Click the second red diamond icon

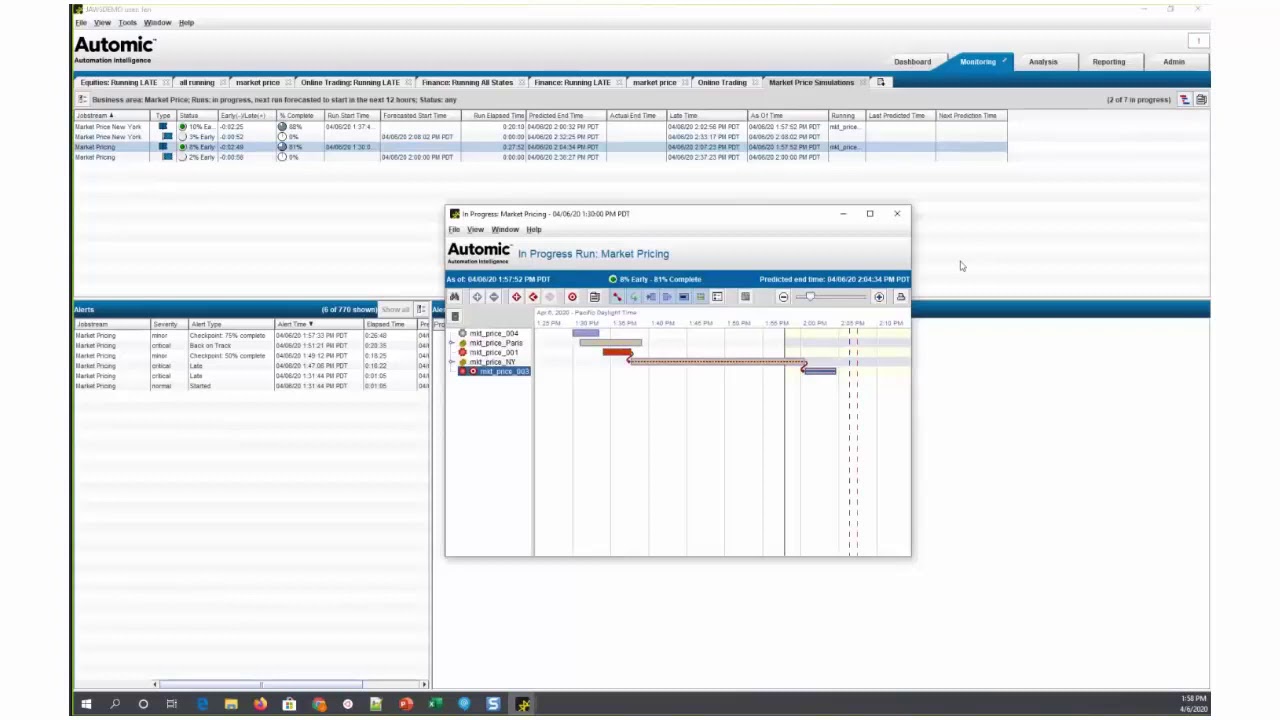click(x=533, y=297)
